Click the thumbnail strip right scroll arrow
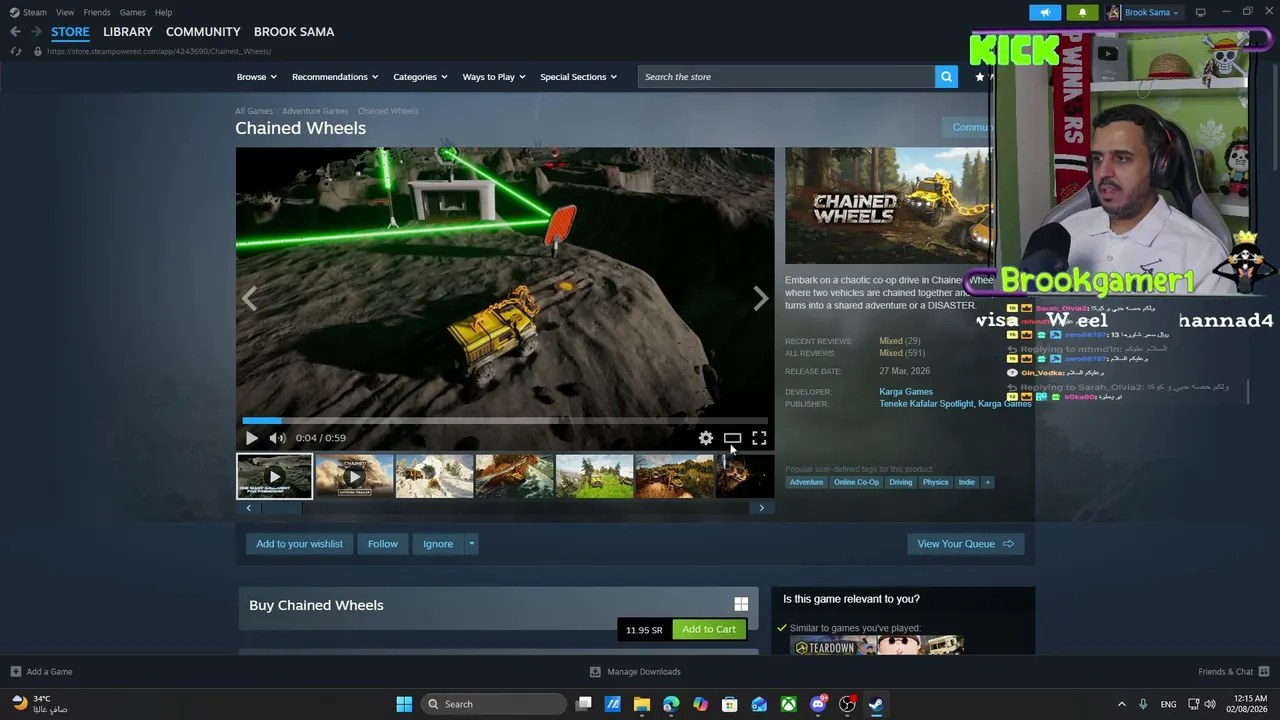 pos(761,508)
